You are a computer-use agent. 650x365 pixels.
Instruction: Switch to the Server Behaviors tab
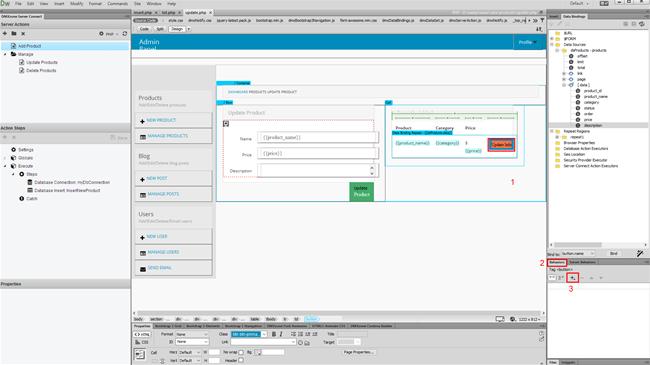582,262
